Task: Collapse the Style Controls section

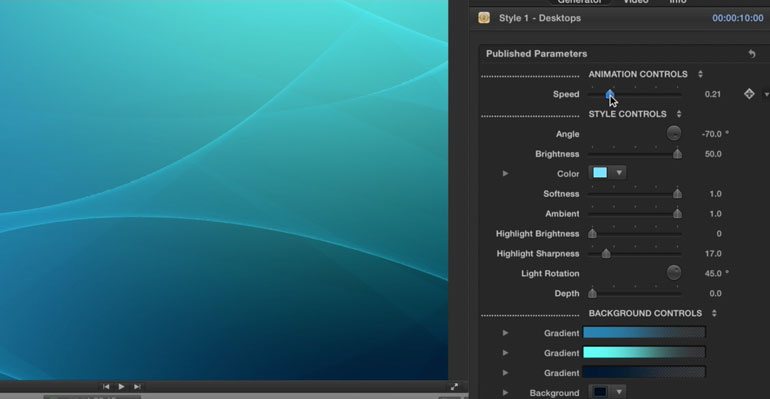Action: 679,114
